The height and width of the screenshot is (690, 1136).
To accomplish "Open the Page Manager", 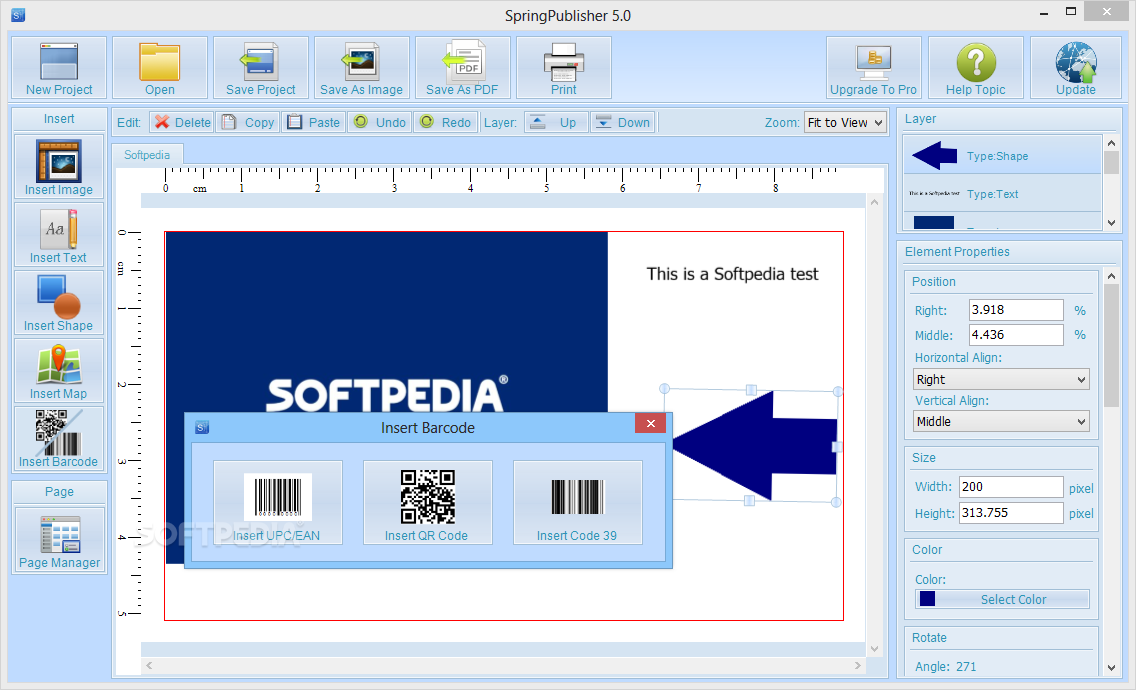I will pyautogui.click(x=59, y=540).
